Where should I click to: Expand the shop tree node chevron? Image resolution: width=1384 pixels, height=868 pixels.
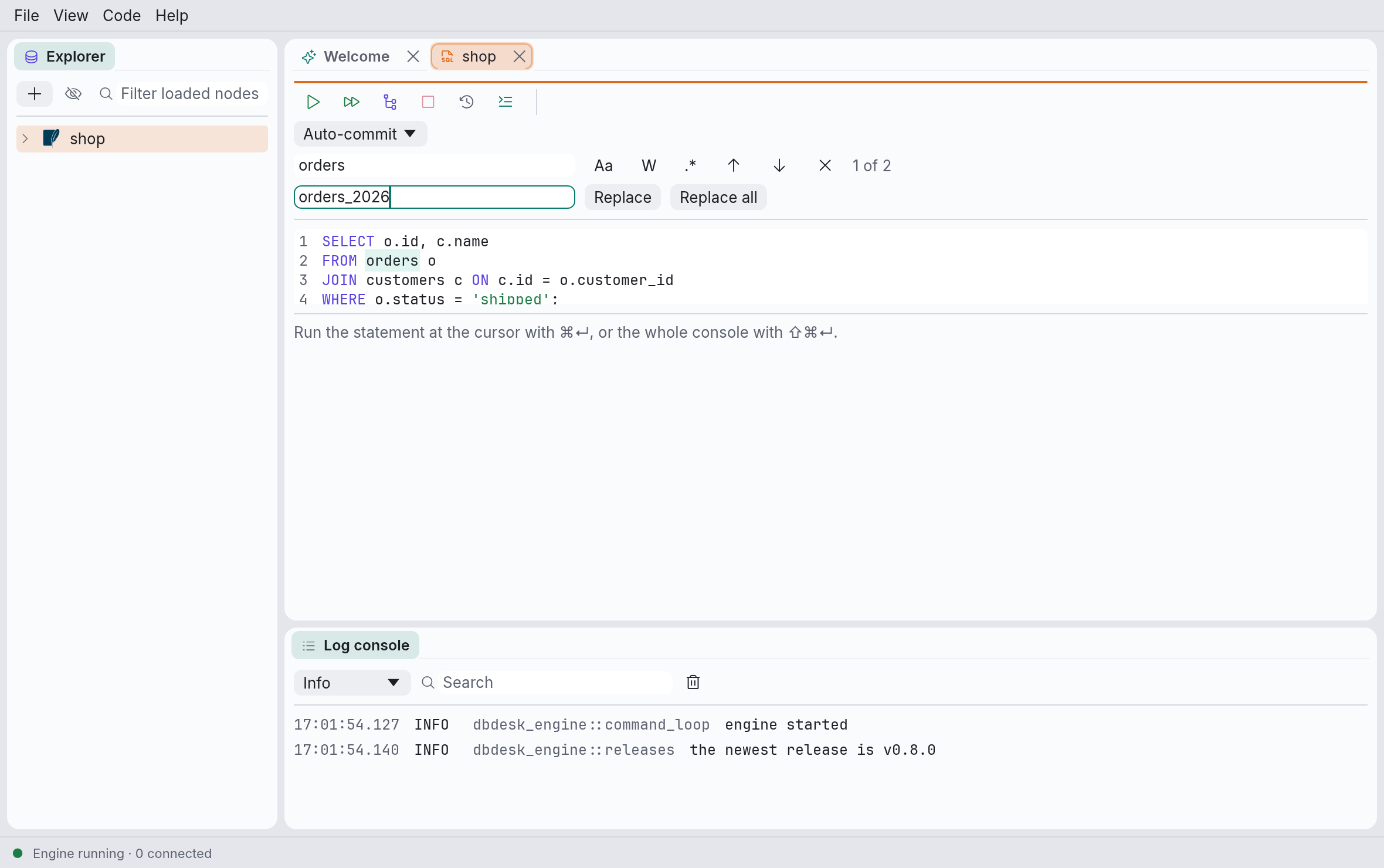pyautogui.click(x=25, y=138)
